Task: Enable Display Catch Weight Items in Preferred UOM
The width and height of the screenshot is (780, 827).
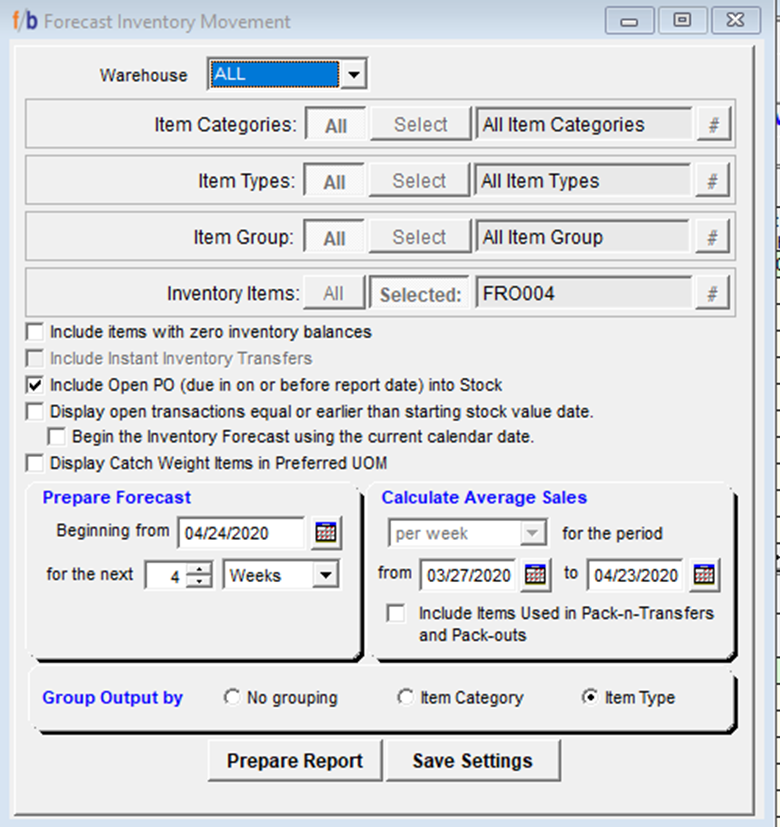Action: (35, 463)
